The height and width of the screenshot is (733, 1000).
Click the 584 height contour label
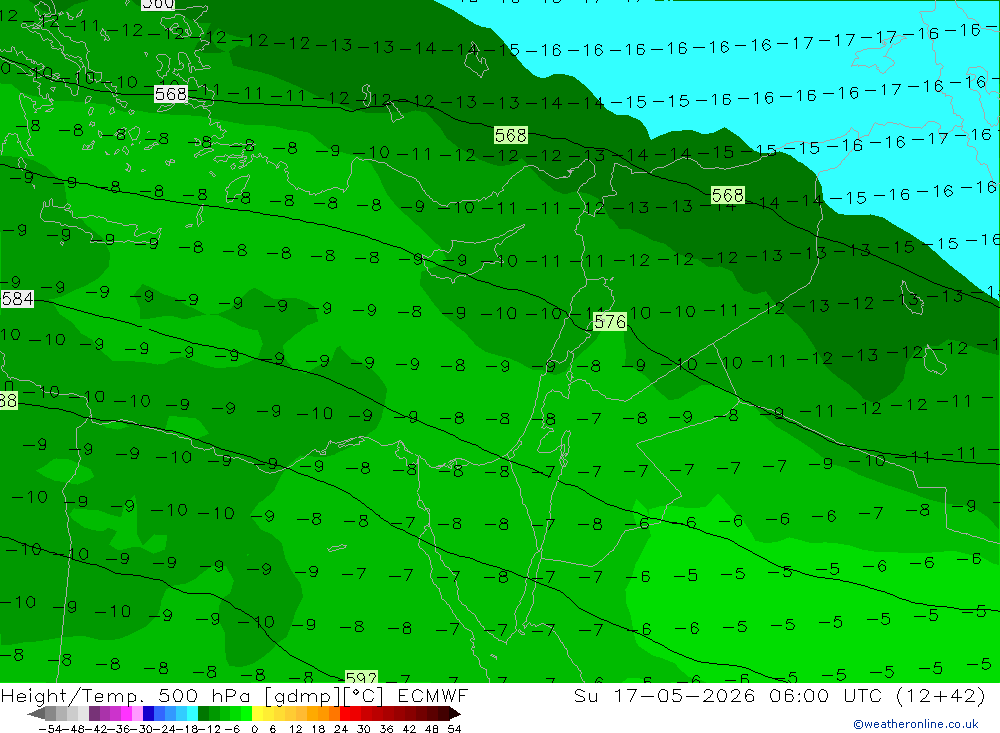[x=17, y=299]
